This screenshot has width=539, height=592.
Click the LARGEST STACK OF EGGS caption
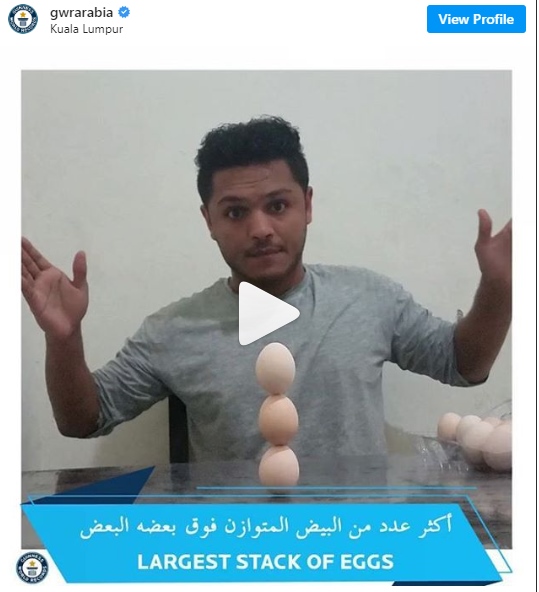(x=265, y=562)
